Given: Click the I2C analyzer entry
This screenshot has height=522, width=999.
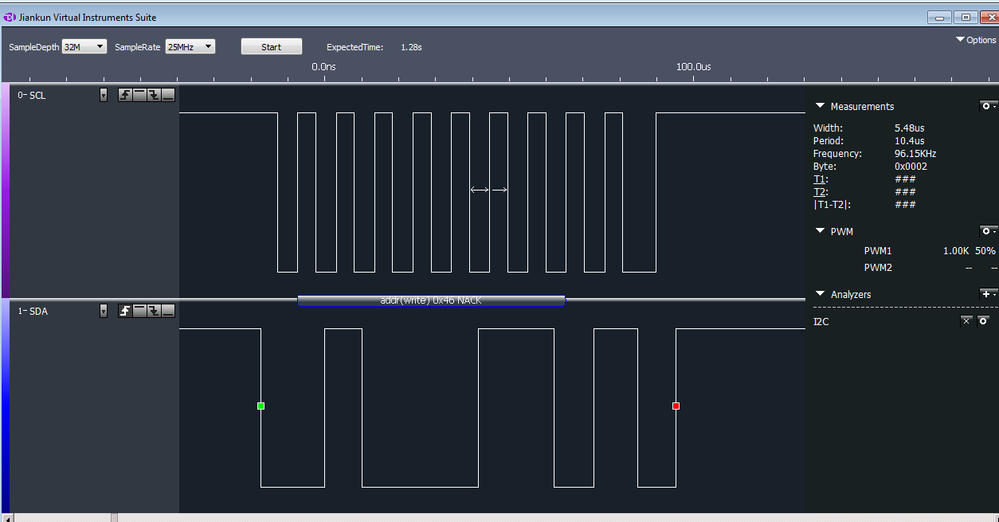Looking at the screenshot, I should click(821, 321).
